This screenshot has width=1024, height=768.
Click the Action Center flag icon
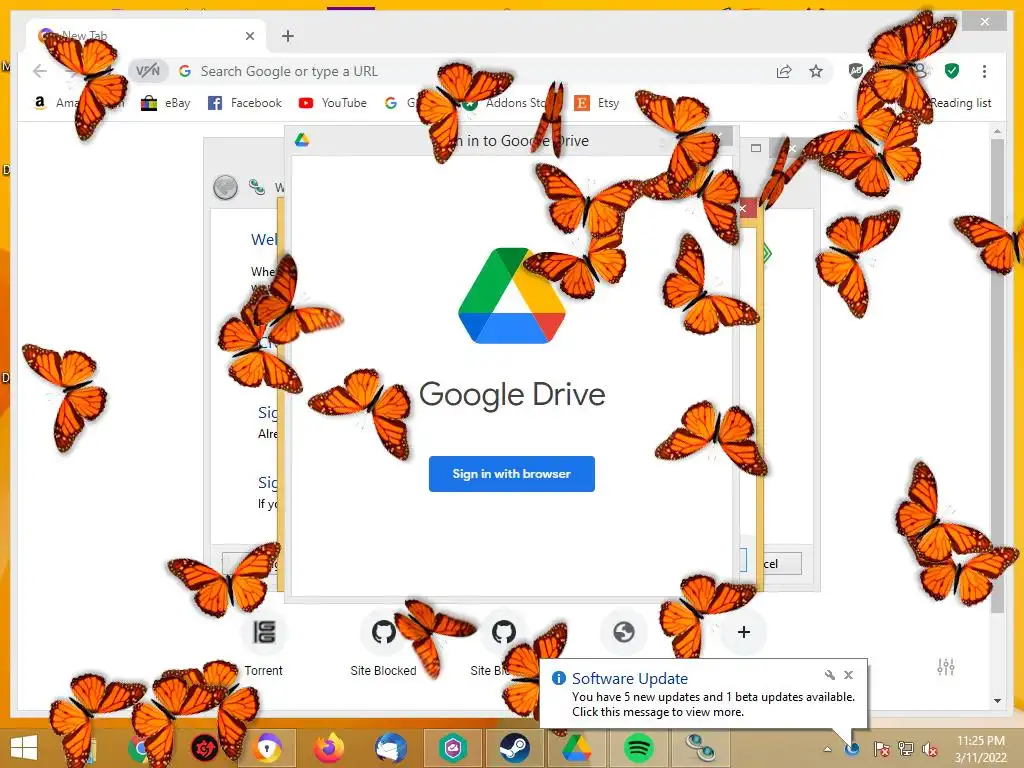tap(881, 749)
